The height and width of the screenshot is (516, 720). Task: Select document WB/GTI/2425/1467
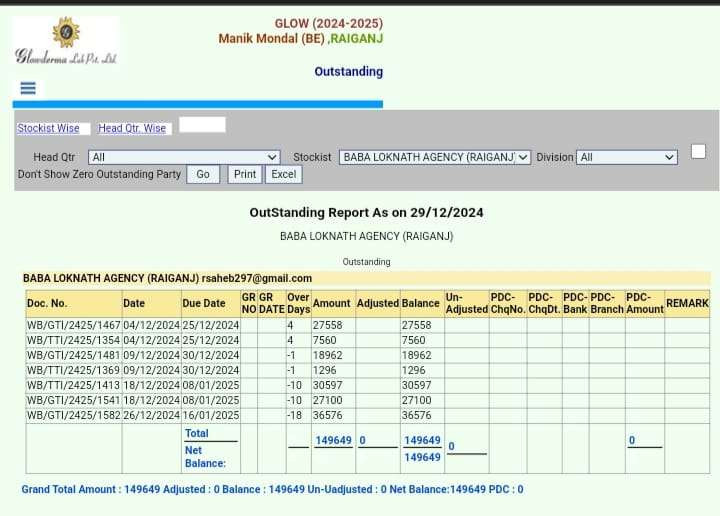[x=73, y=325]
